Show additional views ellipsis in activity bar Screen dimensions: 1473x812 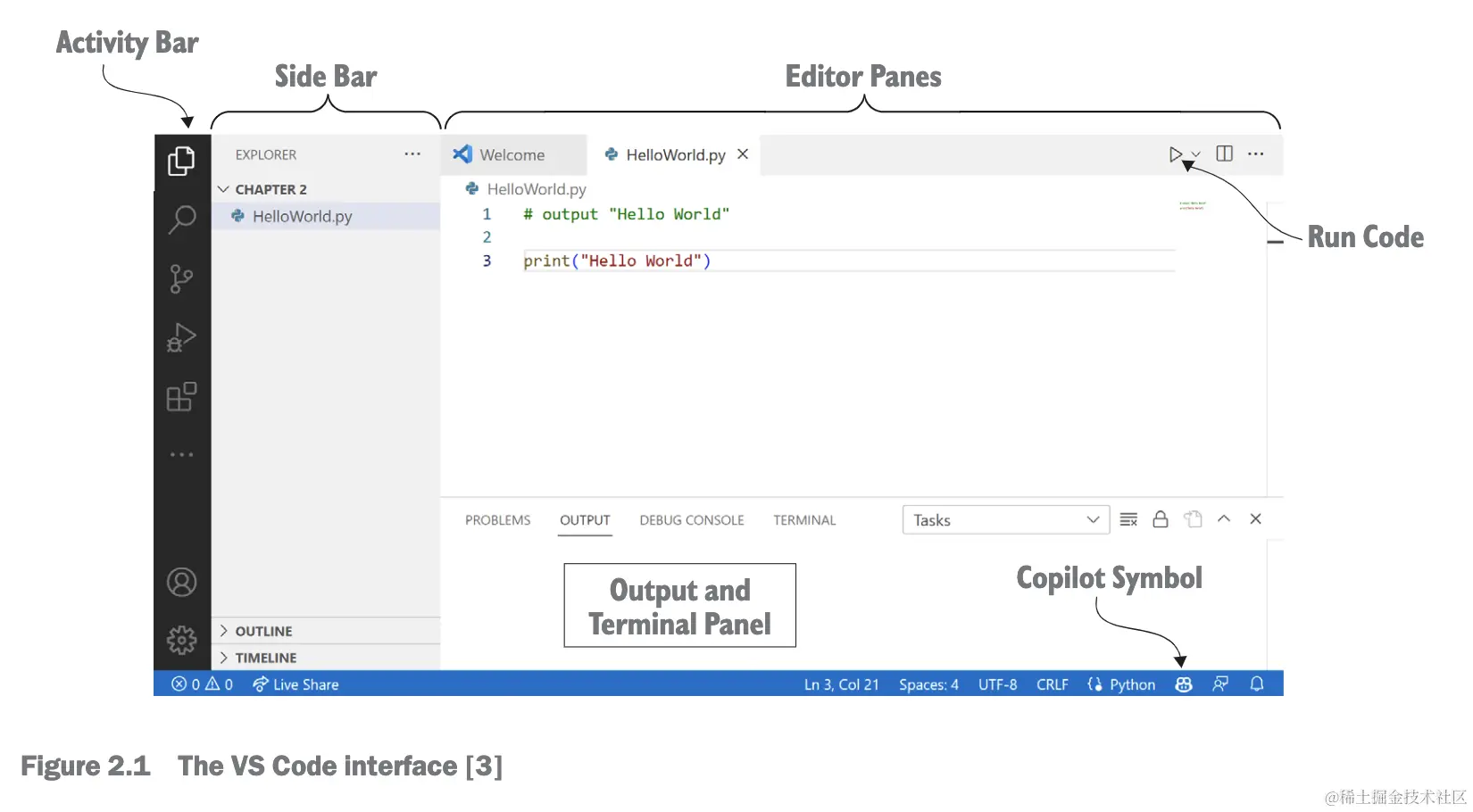coord(181,455)
